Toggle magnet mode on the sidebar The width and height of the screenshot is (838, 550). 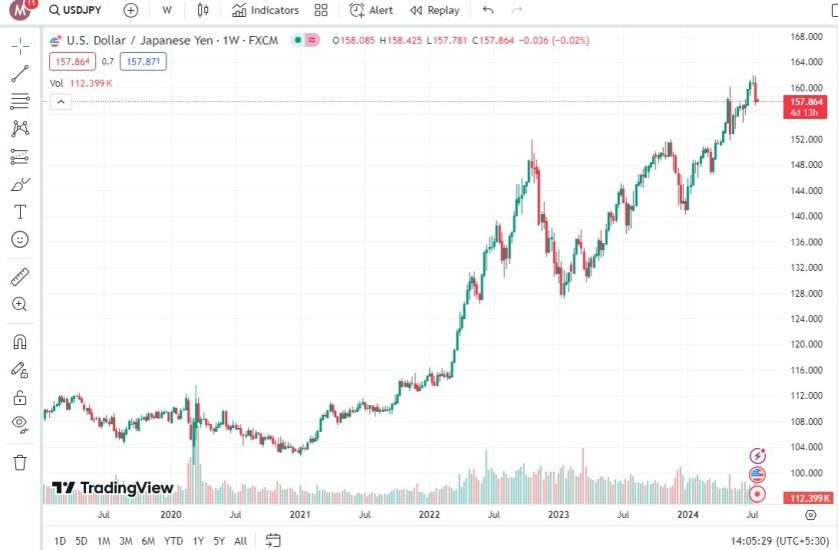click(x=20, y=341)
